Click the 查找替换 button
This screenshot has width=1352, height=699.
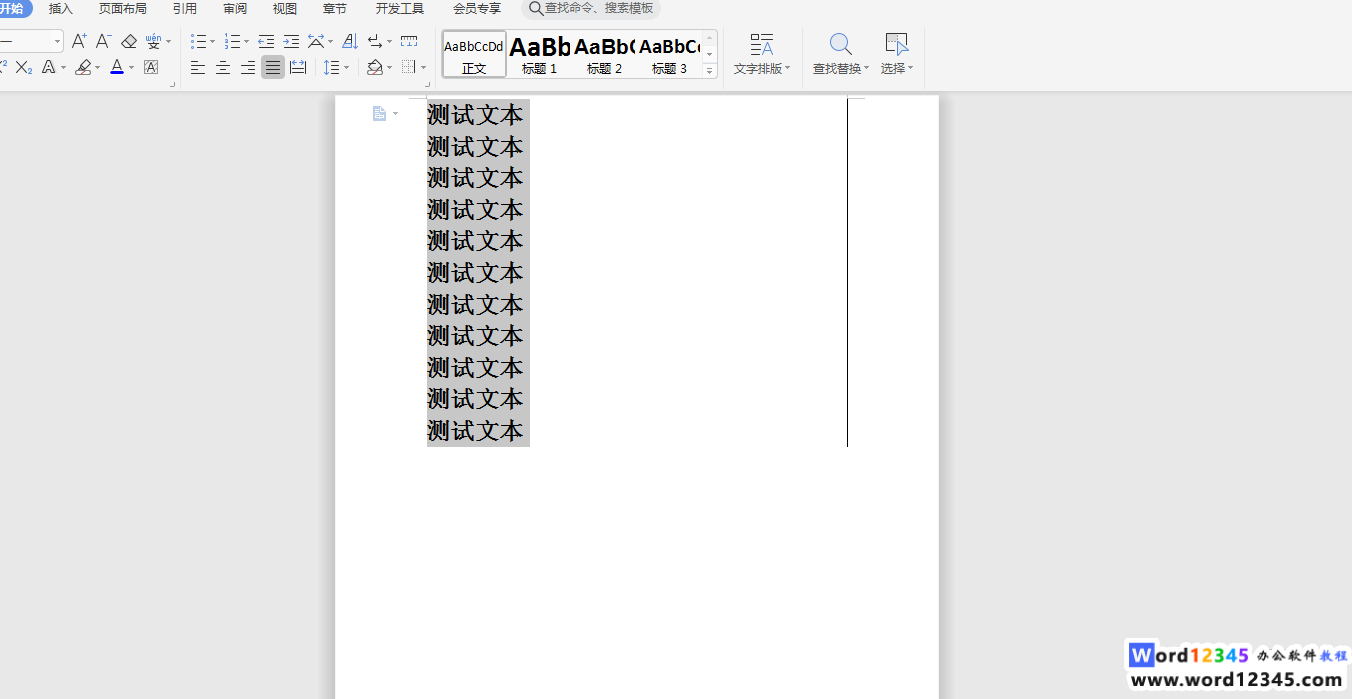pos(840,54)
